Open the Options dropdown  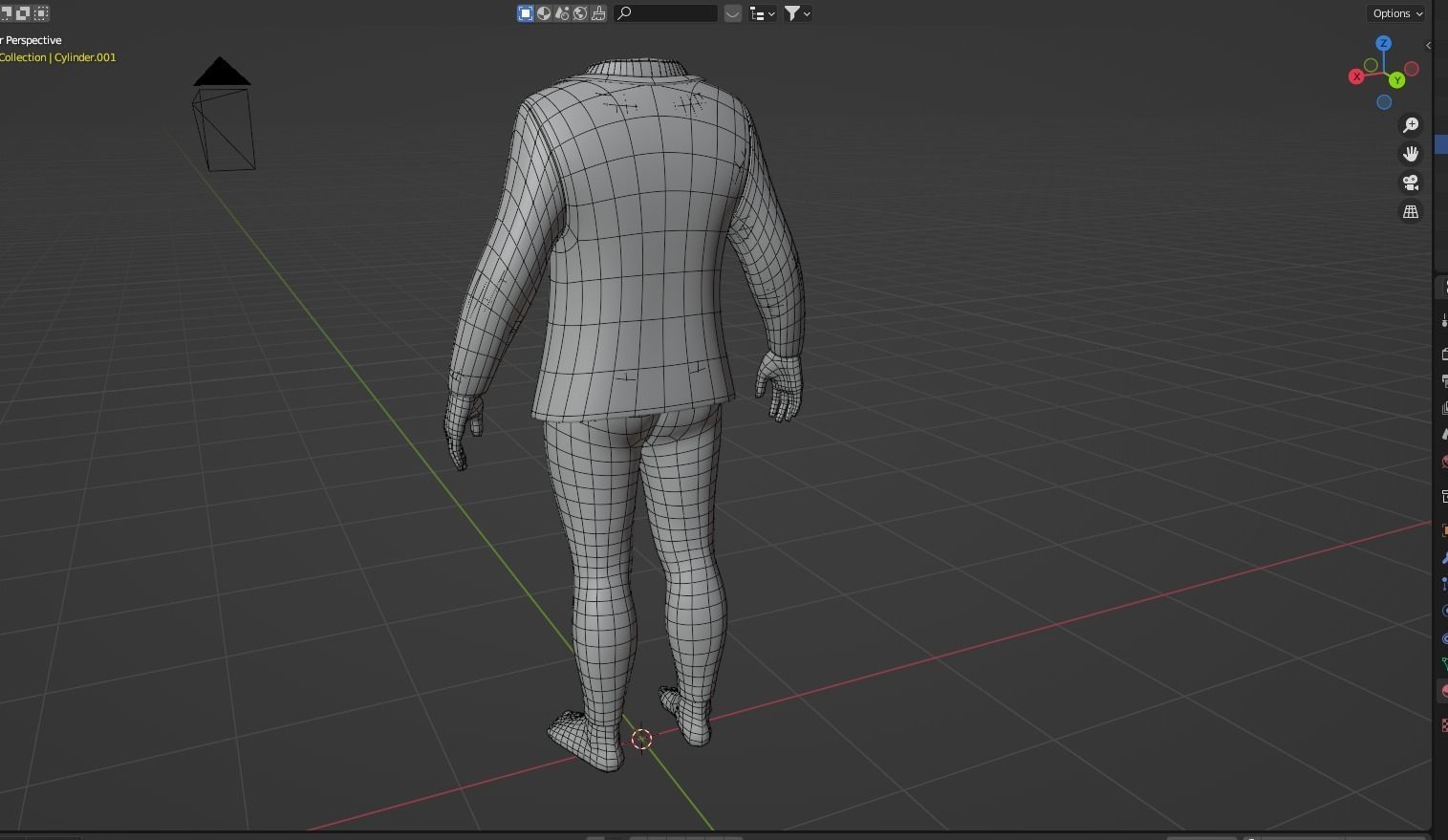click(1397, 13)
